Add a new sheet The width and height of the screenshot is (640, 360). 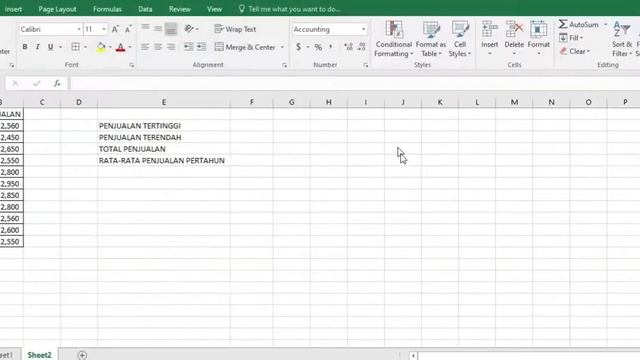pos(82,355)
